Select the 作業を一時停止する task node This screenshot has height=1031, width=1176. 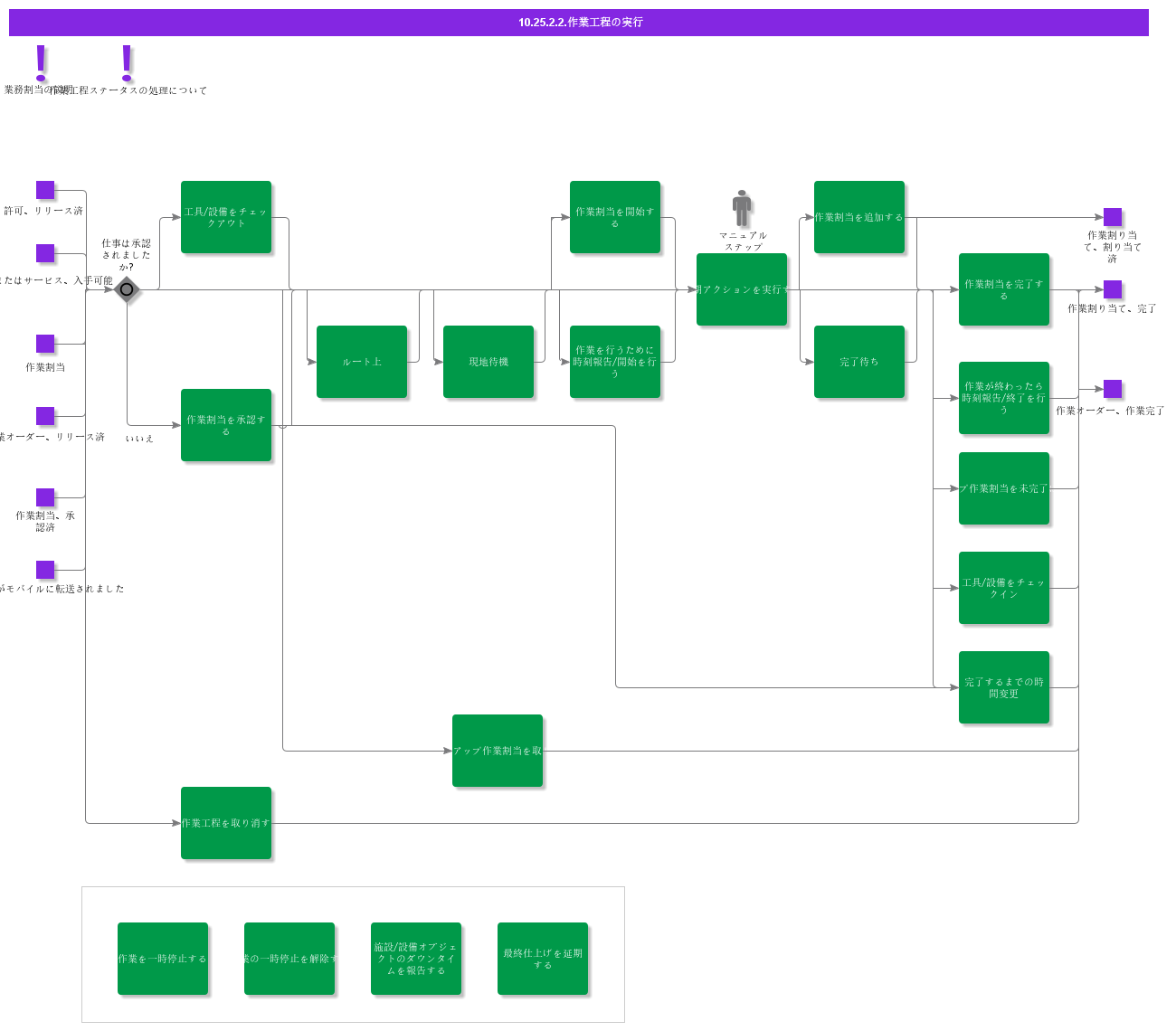coord(164,959)
